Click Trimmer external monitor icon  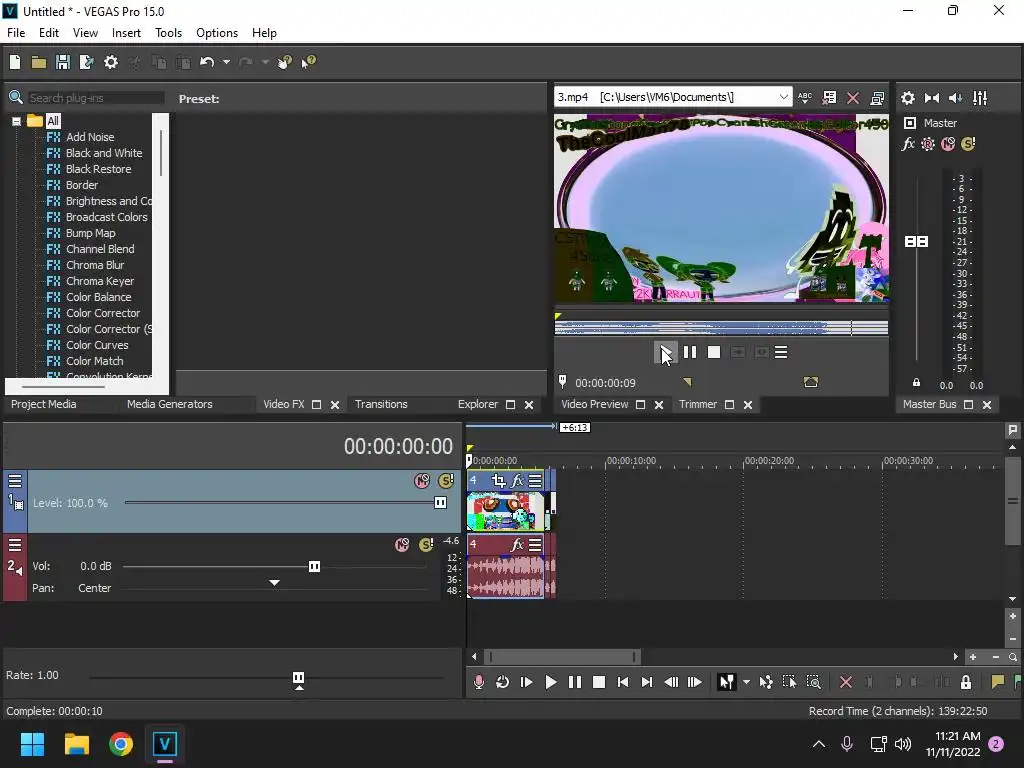877,98
